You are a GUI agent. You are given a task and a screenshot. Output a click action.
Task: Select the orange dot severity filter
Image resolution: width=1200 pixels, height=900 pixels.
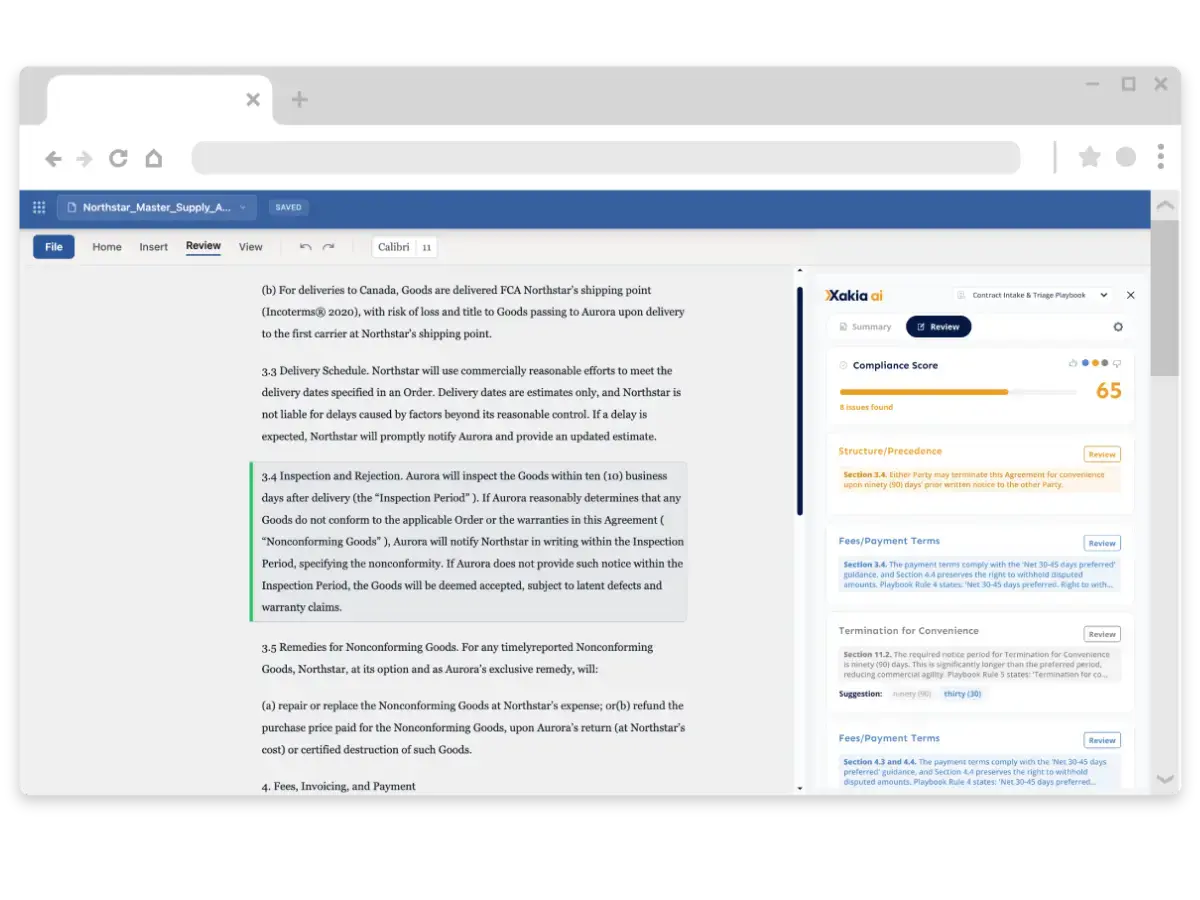pyautogui.click(x=1095, y=363)
